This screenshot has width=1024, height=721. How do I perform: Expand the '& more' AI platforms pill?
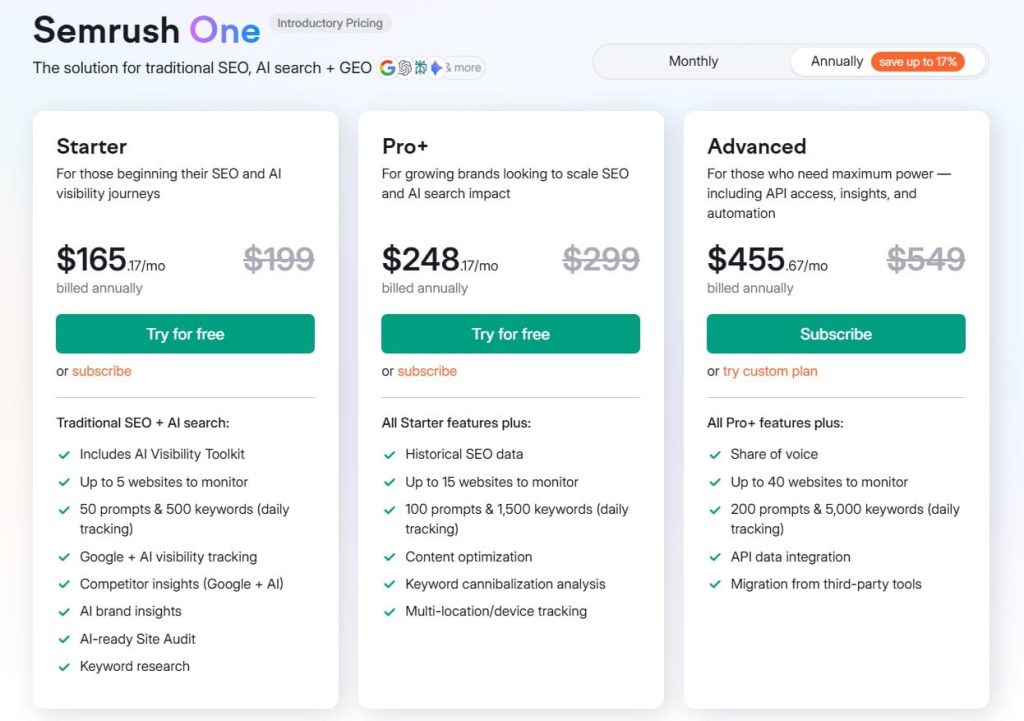pos(463,68)
